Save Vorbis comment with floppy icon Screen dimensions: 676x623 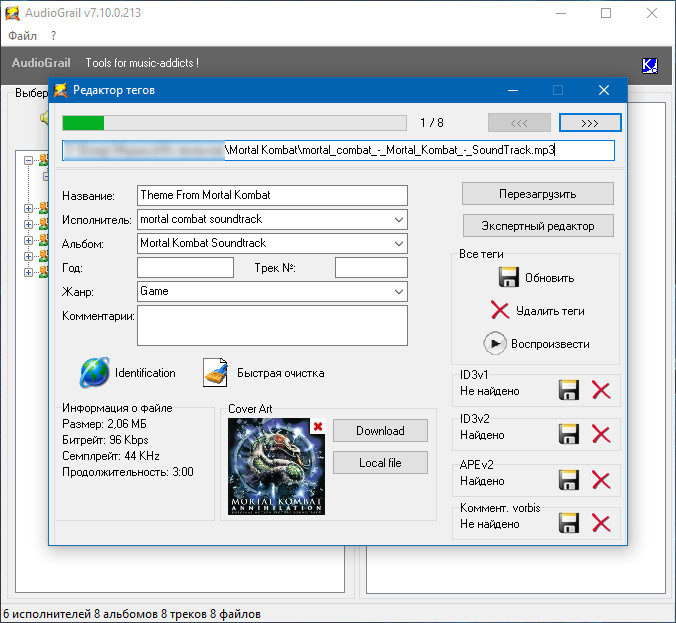[569, 523]
